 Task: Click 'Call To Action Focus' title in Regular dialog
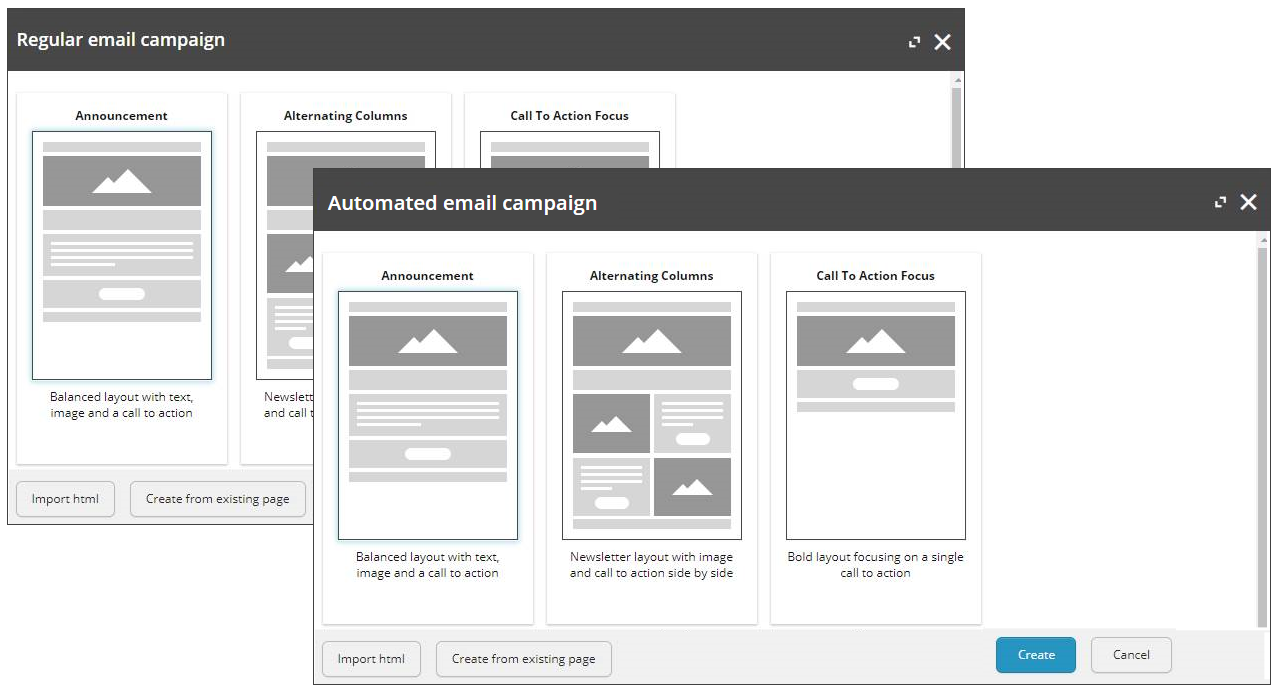570,116
